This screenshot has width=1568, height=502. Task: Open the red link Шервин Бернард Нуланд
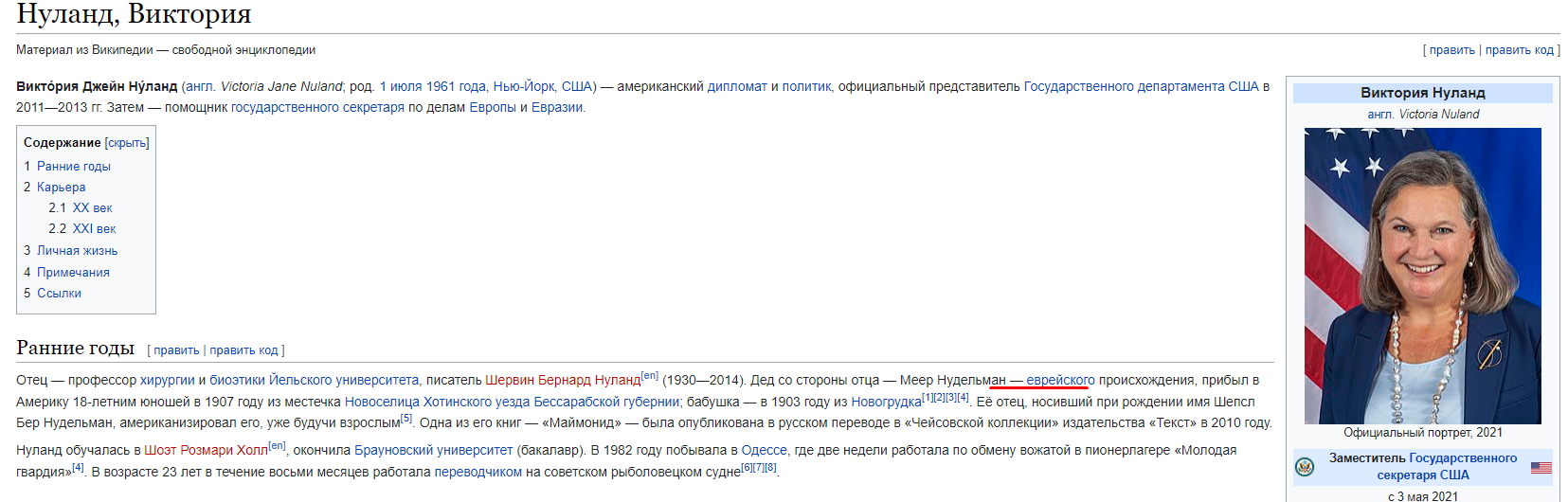563,380
